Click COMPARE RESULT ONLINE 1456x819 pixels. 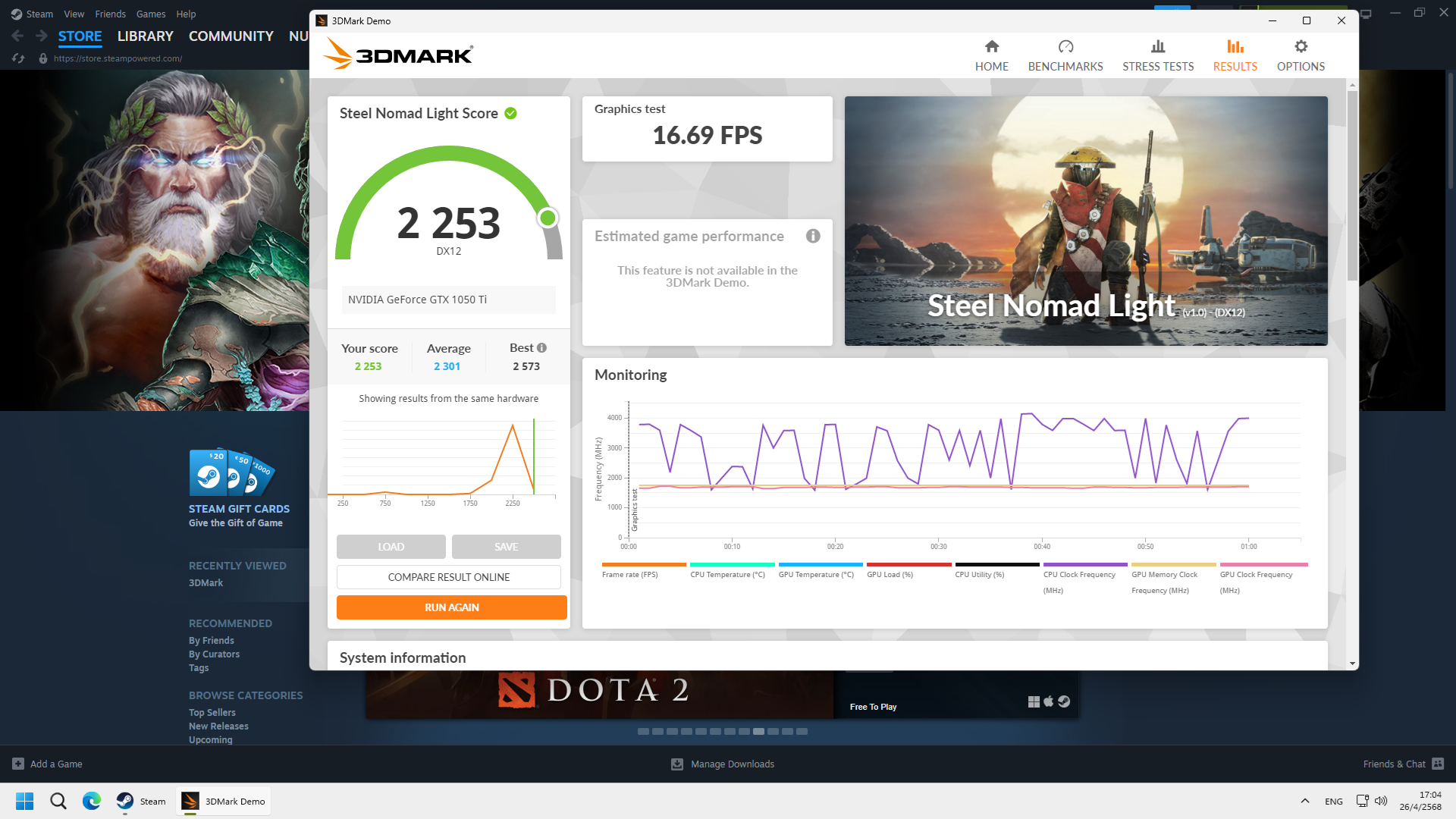(x=449, y=577)
